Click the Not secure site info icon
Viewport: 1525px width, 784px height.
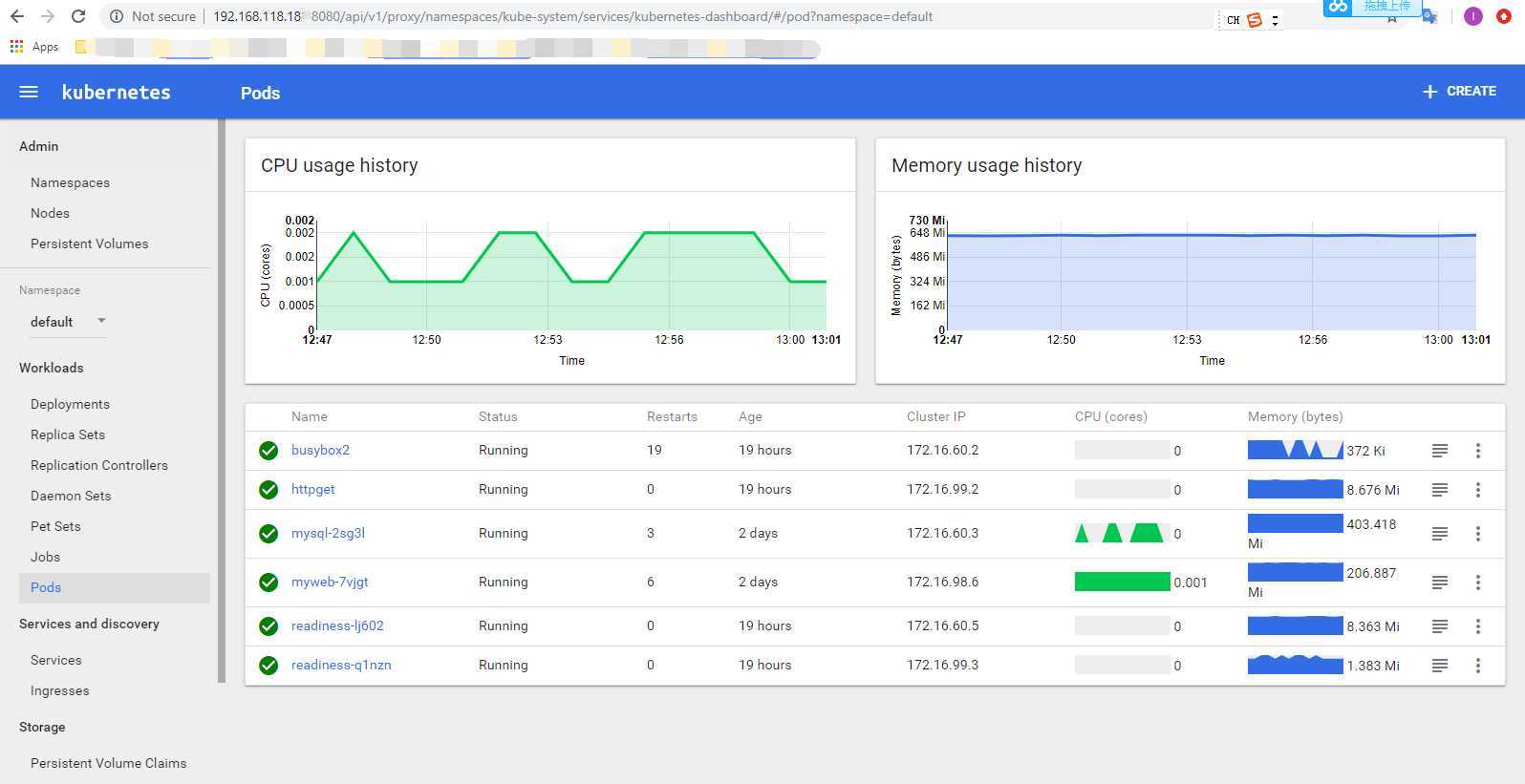point(117,16)
